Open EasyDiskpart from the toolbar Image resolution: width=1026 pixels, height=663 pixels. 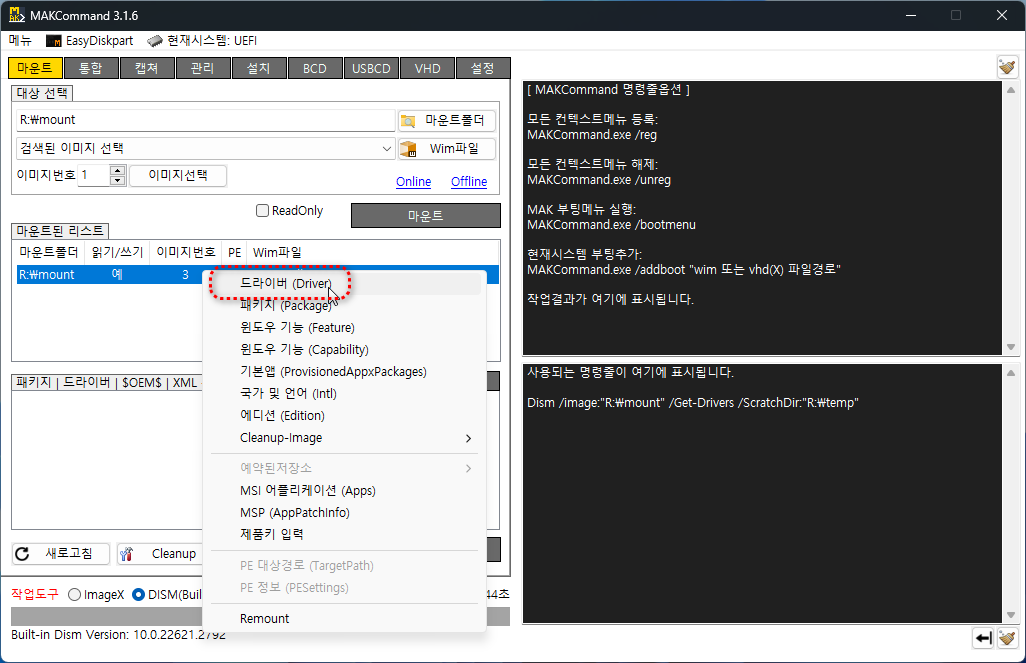pyautogui.click(x=90, y=41)
